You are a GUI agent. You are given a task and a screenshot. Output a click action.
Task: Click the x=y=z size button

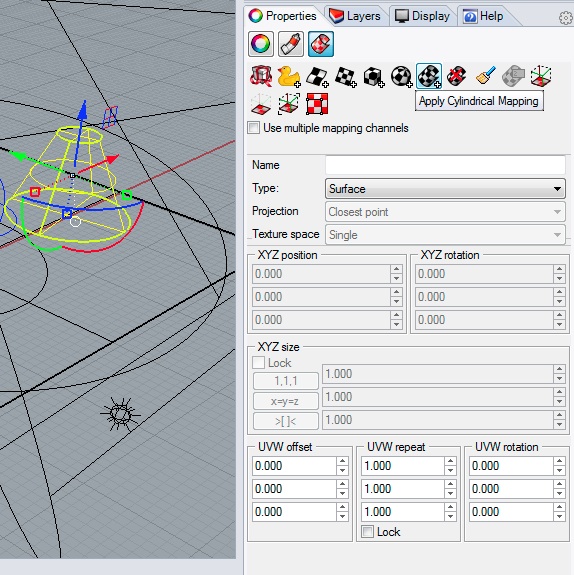click(x=285, y=401)
